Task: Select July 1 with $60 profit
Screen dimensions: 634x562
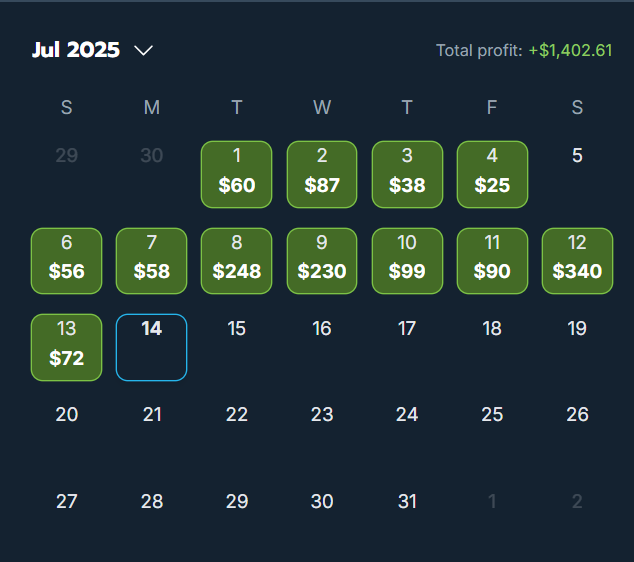Action: 237,174
